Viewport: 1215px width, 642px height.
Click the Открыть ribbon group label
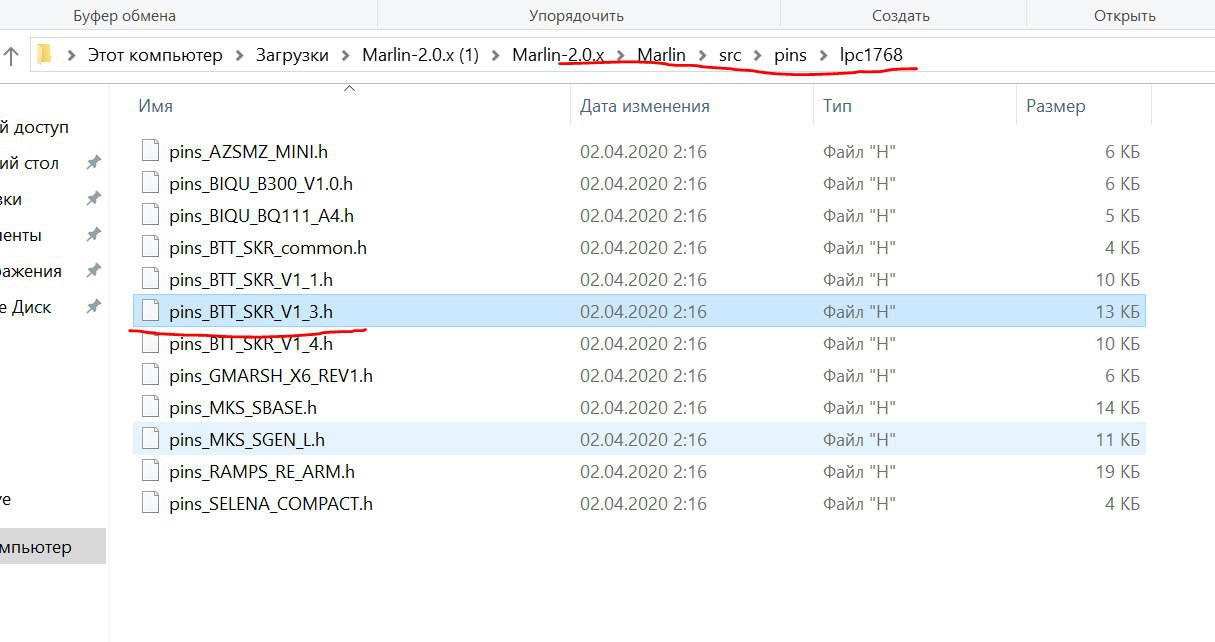[x=1125, y=16]
